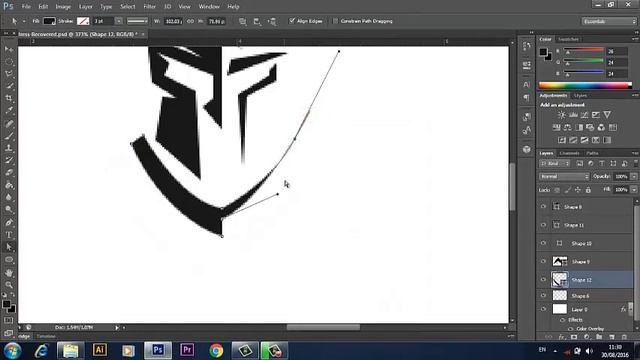Add a Brightness/Contrast adjustment
The height and width of the screenshot is (360, 640).
[562, 115]
